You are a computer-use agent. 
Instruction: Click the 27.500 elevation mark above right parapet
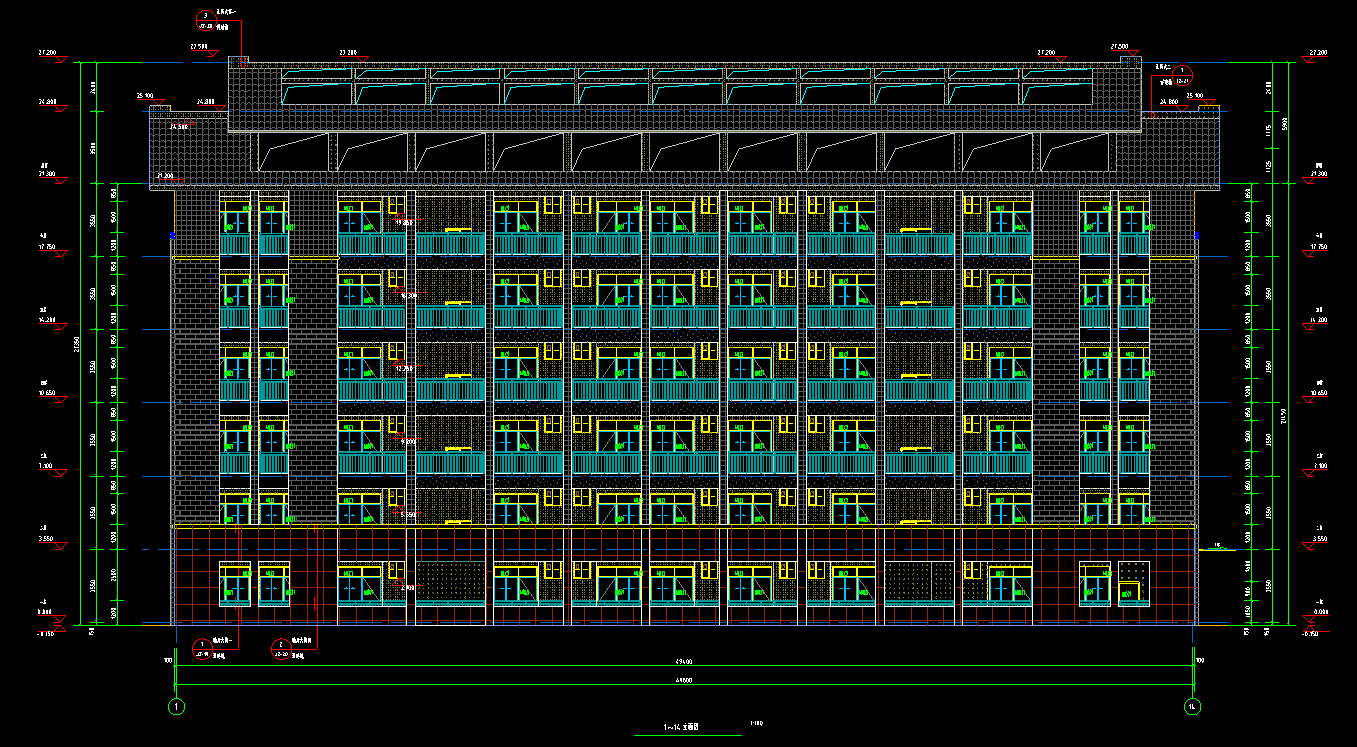(1119, 46)
